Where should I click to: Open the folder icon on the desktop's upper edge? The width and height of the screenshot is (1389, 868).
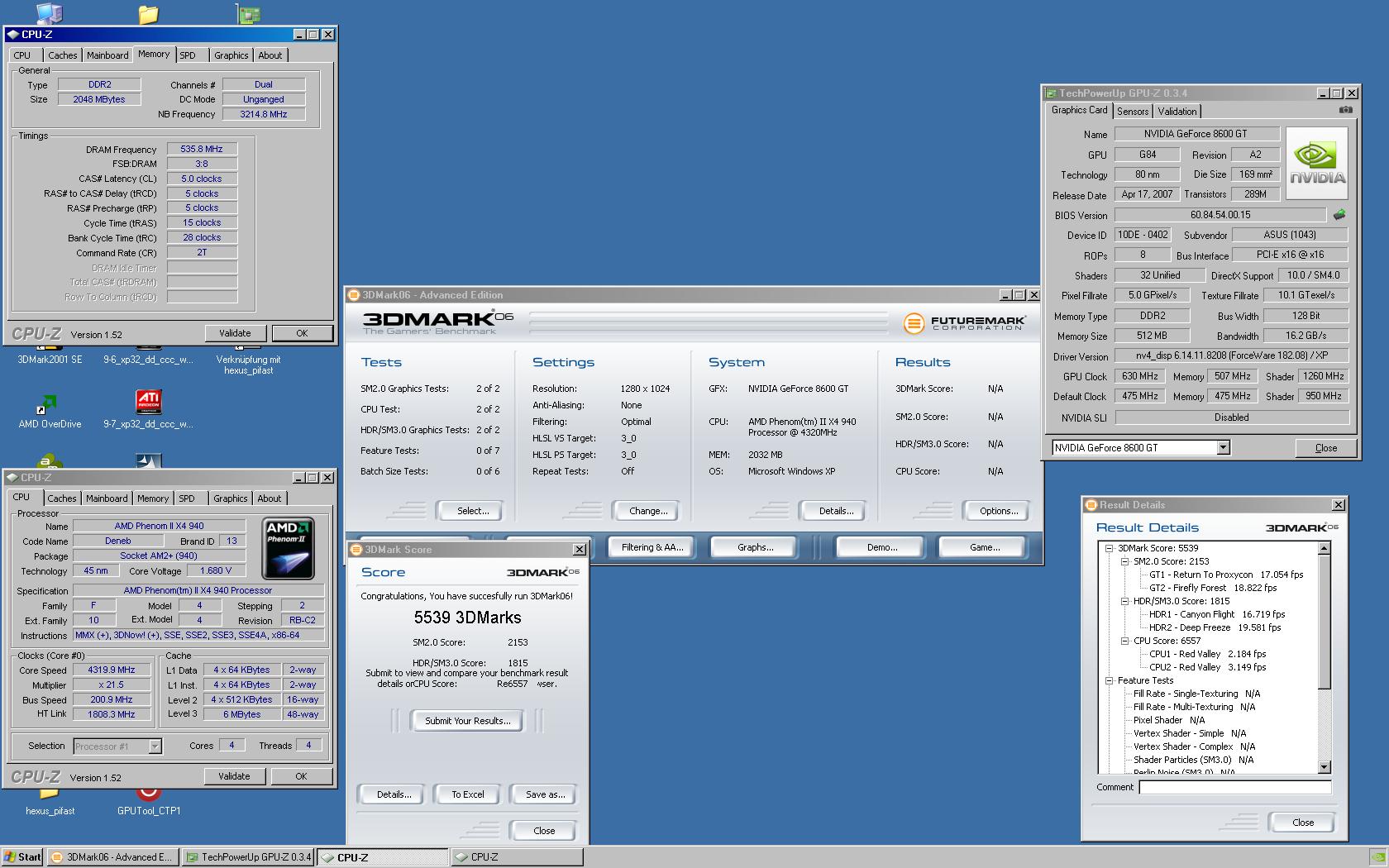(x=148, y=14)
